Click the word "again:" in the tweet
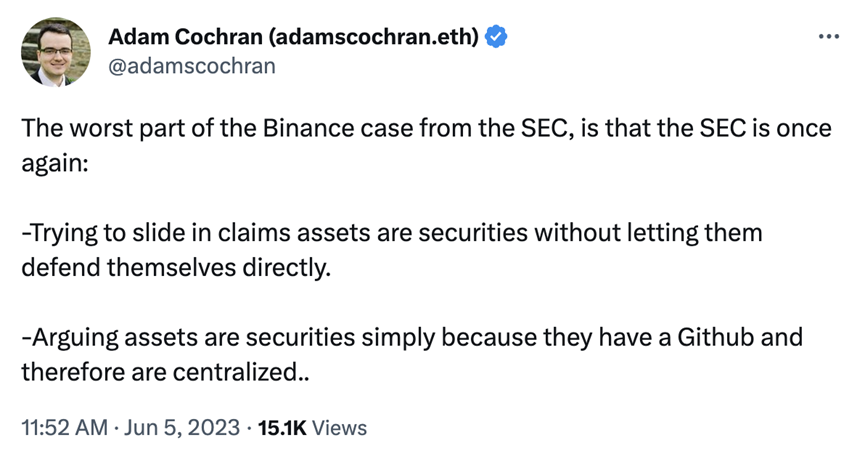This screenshot has width=865, height=459. tap(55, 164)
